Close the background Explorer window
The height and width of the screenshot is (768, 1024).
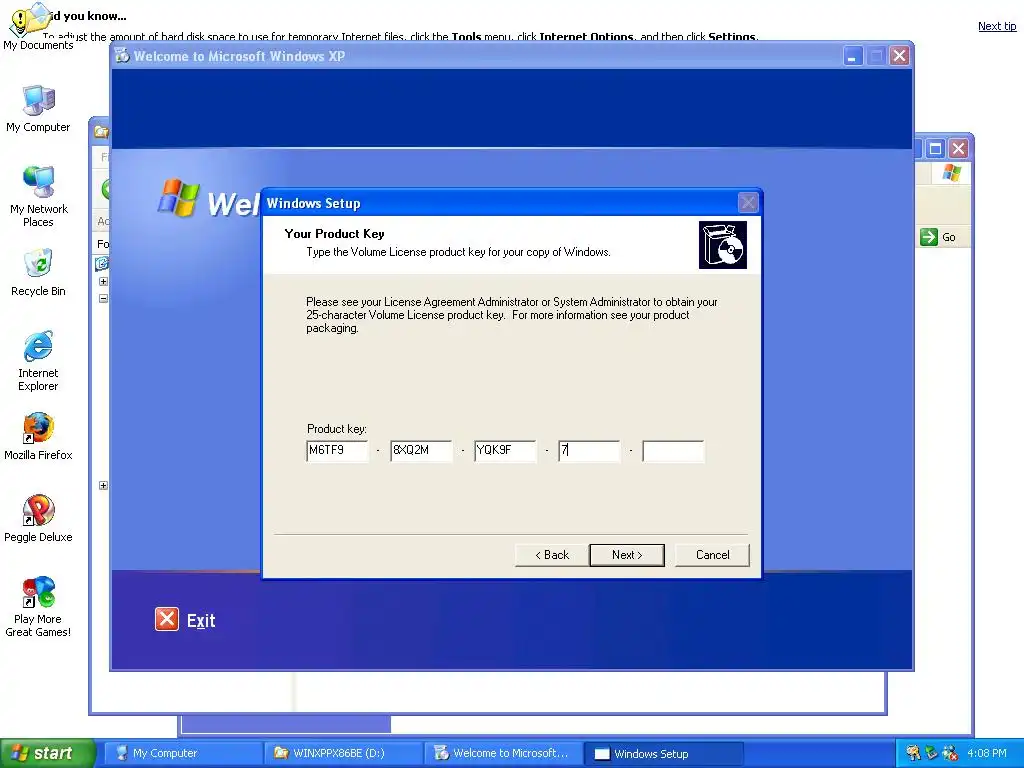958,149
